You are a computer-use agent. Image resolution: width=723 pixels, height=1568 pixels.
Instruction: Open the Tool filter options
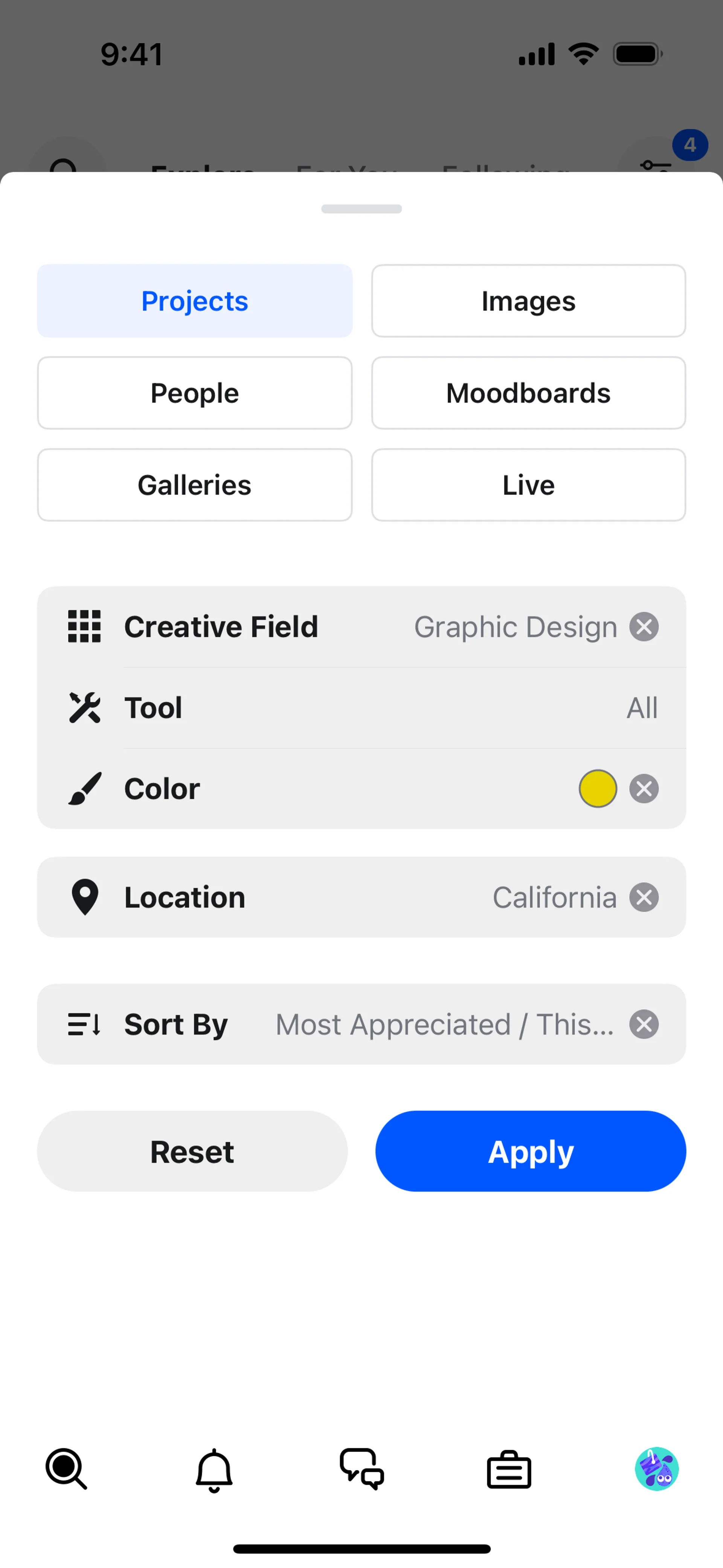point(361,708)
